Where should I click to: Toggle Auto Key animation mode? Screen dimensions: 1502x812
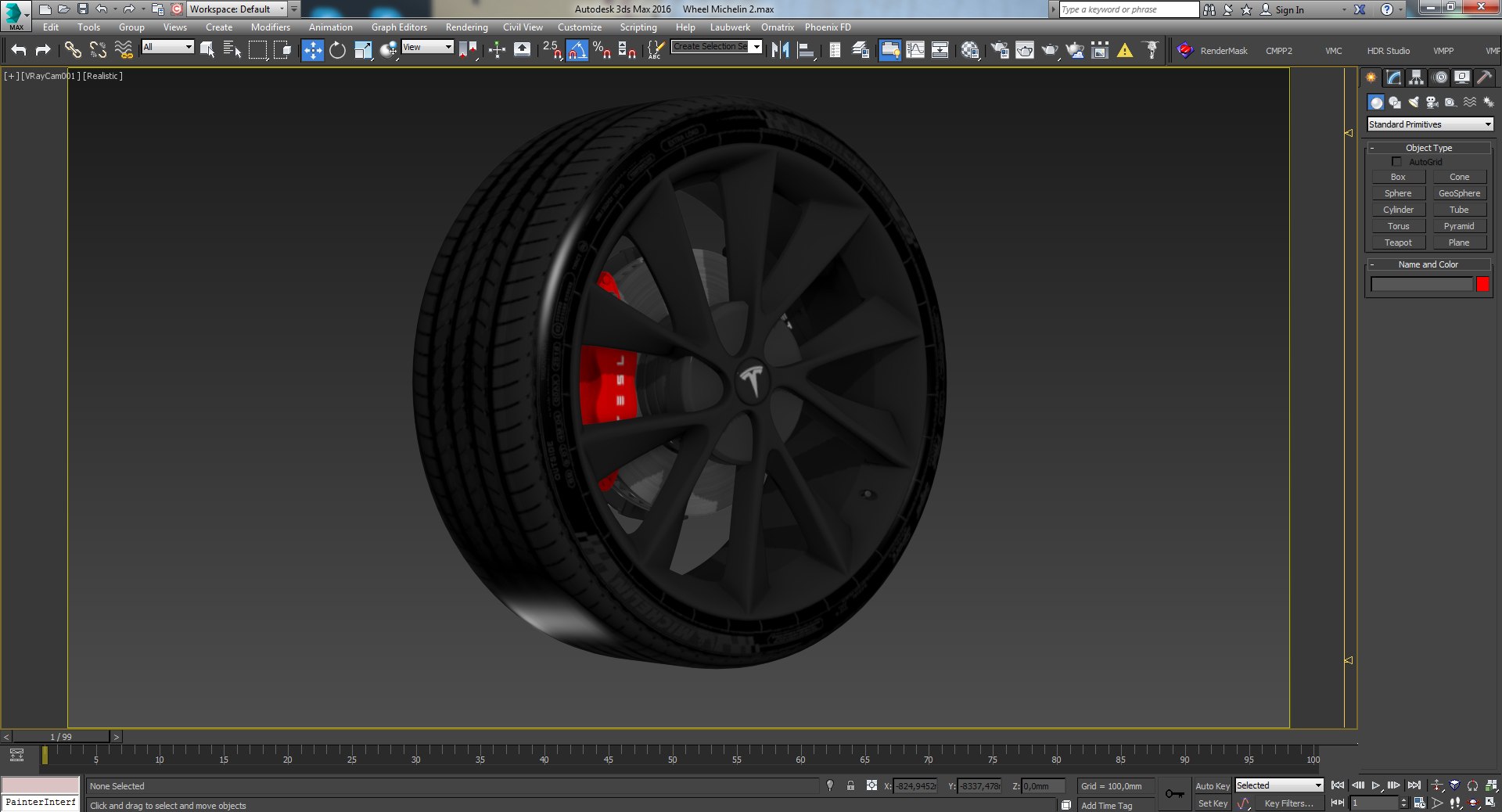click(1213, 786)
